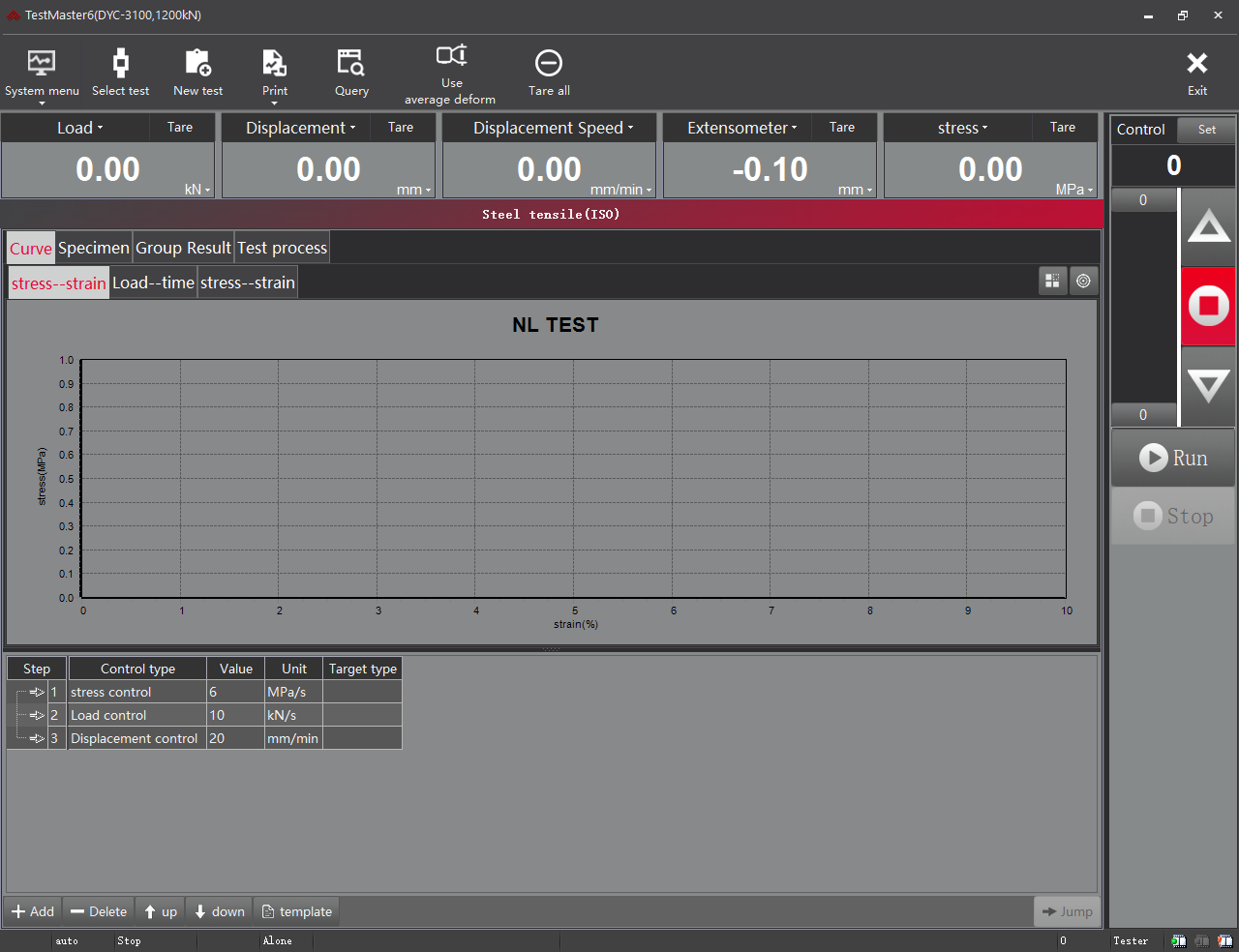The height and width of the screenshot is (952, 1239).
Task: Click the red emergency stop control
Action: click(x=1207, y=306)
